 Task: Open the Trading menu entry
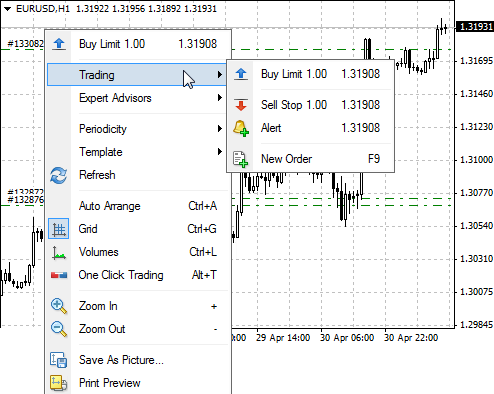(x=138, y=75)
